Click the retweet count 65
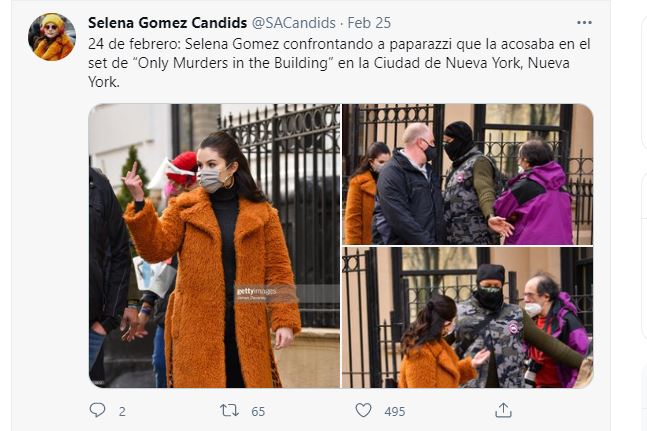The width and height of the screenshot is (647, 431). click(258, 412)
